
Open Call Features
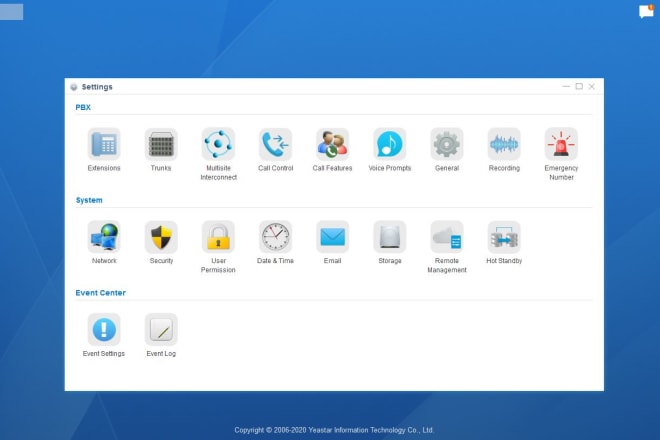(x=333, y=144)
